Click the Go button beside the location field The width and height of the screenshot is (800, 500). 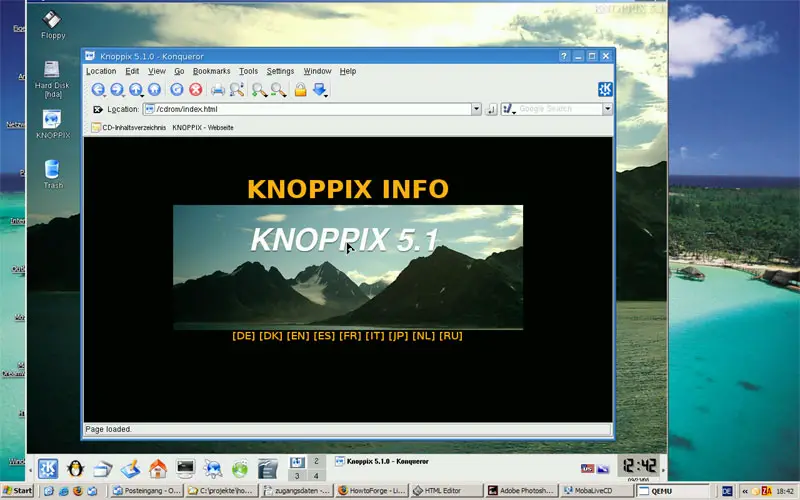point(491,109)
